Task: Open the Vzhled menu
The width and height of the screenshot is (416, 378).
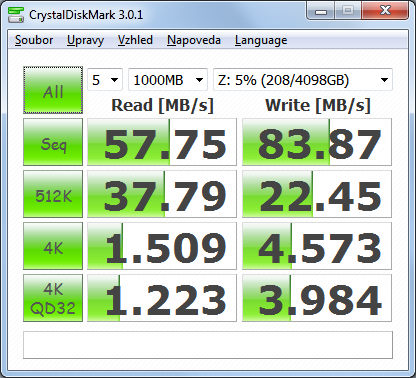Action: point(135,40)
